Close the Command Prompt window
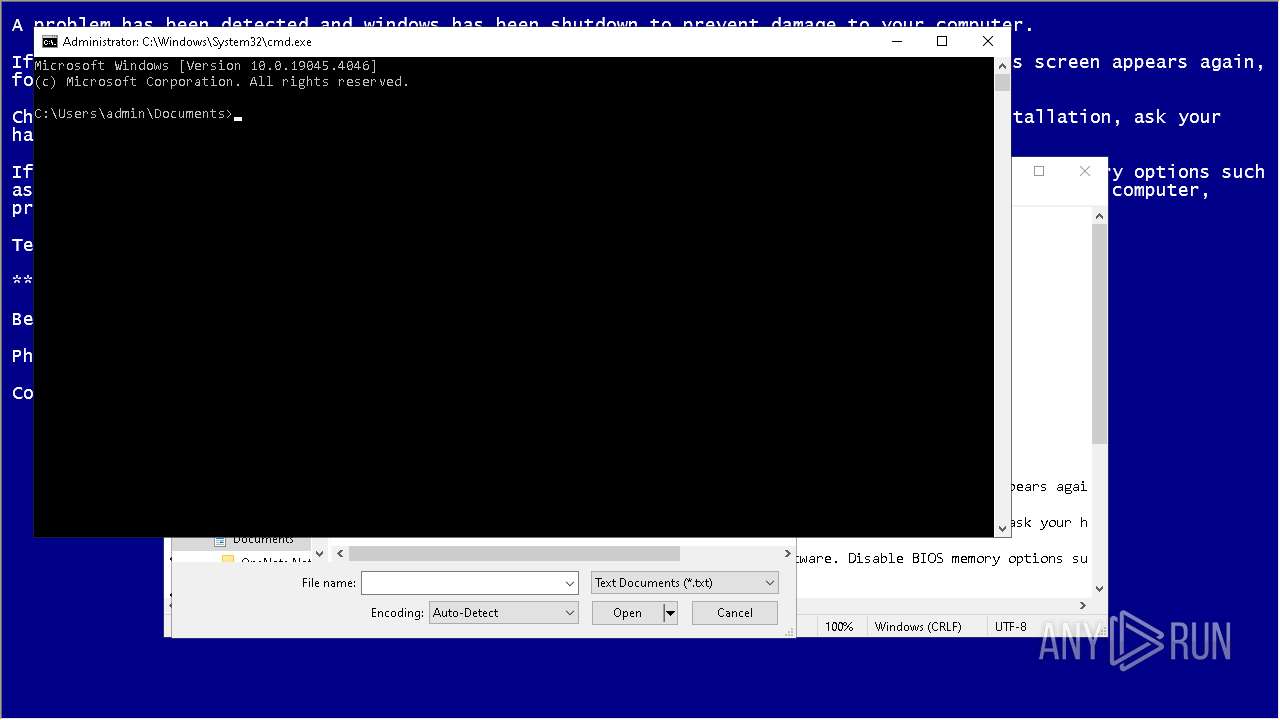This screenshot has width=1280, height=720. (x=988, y=42)
